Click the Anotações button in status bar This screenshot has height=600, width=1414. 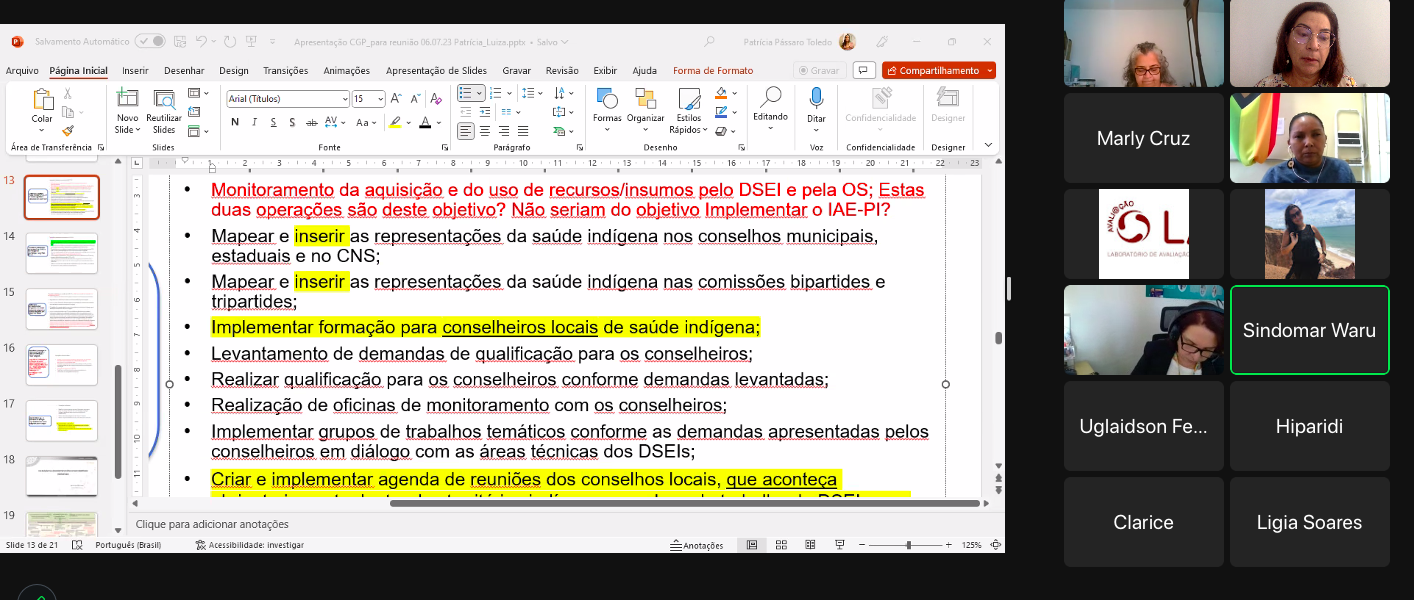click(x=697, y=545)
